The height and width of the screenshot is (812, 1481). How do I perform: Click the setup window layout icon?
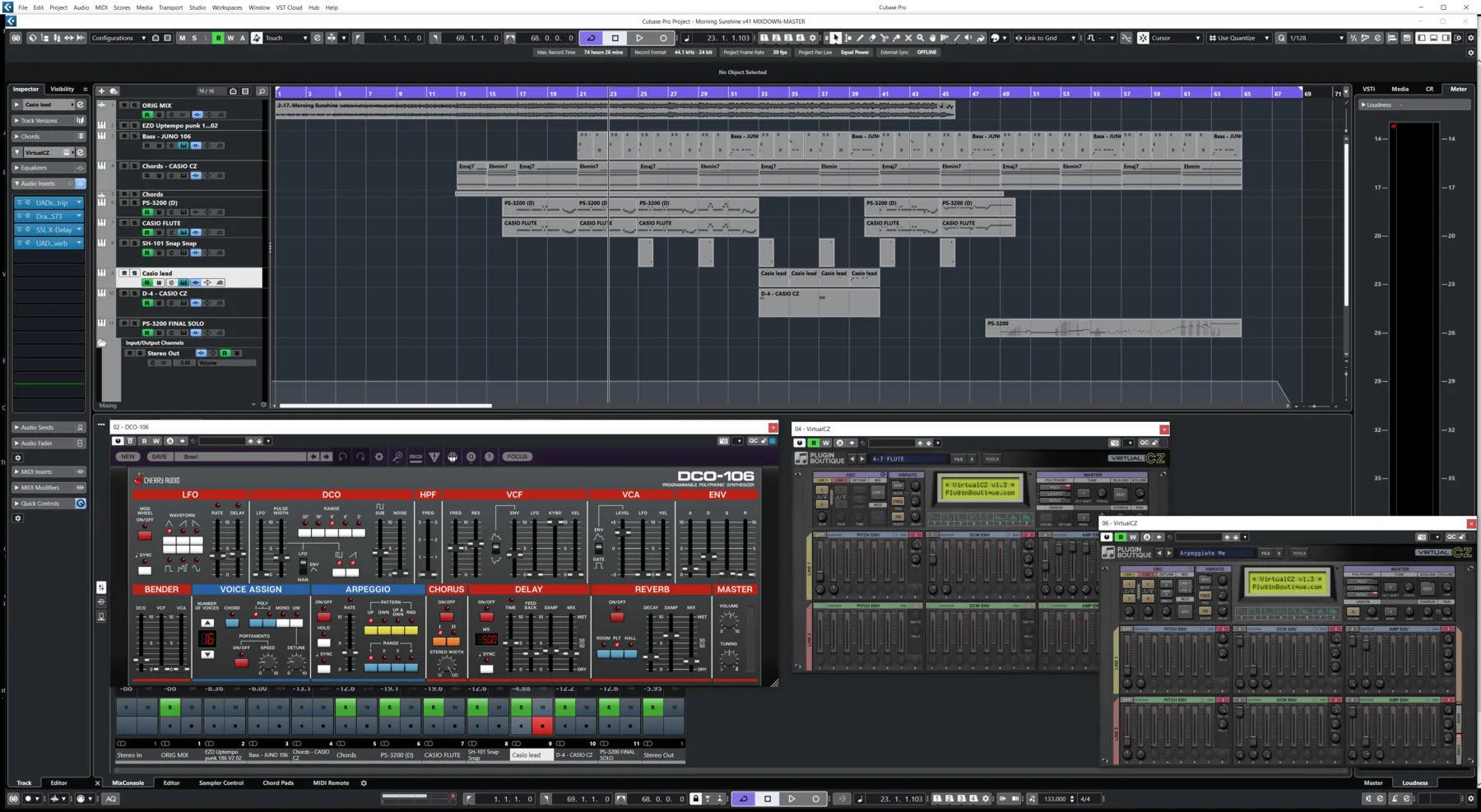[1458, 38]
